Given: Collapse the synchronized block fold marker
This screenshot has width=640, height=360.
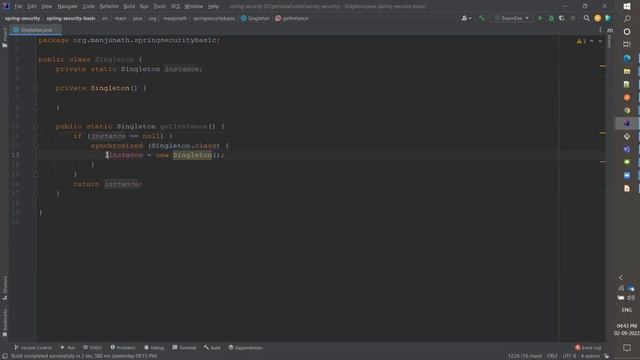Looking at the screenshot, I should (36, 146).
